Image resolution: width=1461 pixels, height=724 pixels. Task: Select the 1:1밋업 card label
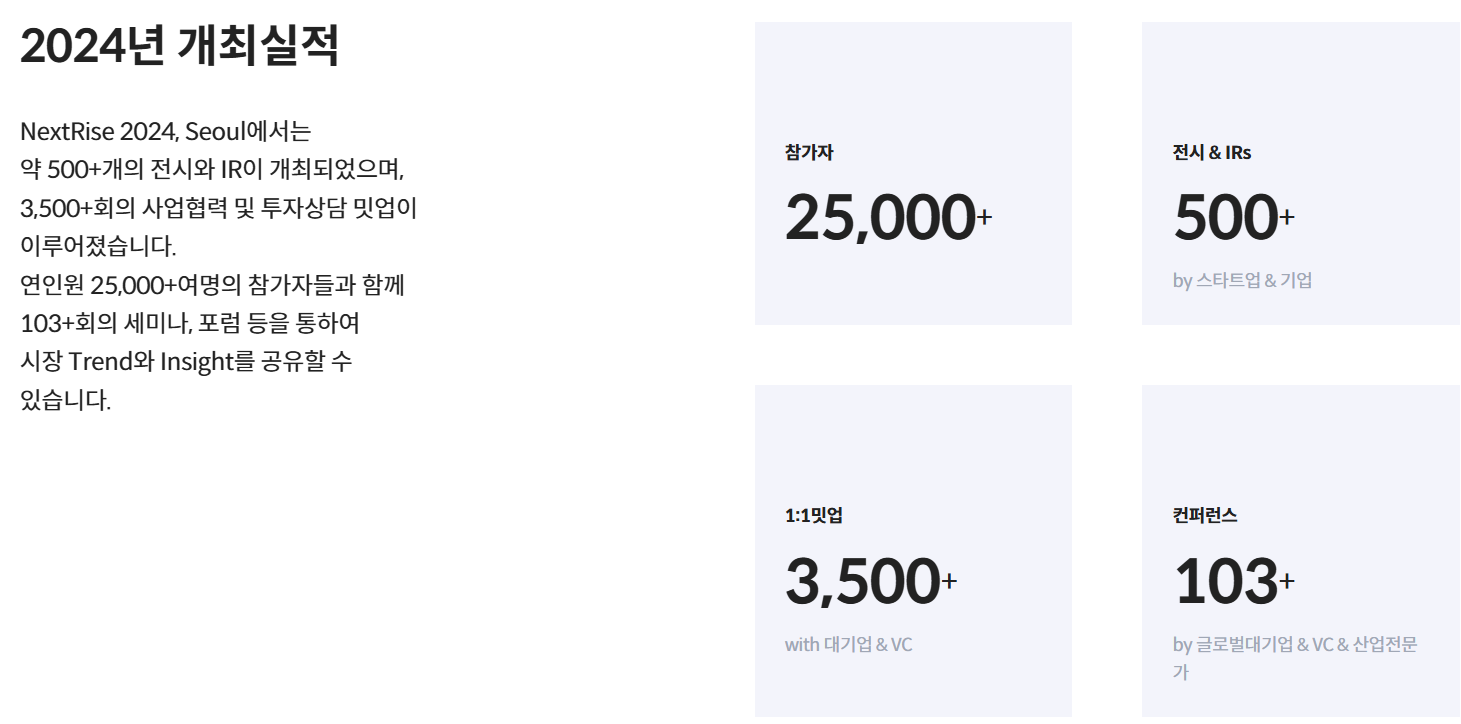[814, 516]
